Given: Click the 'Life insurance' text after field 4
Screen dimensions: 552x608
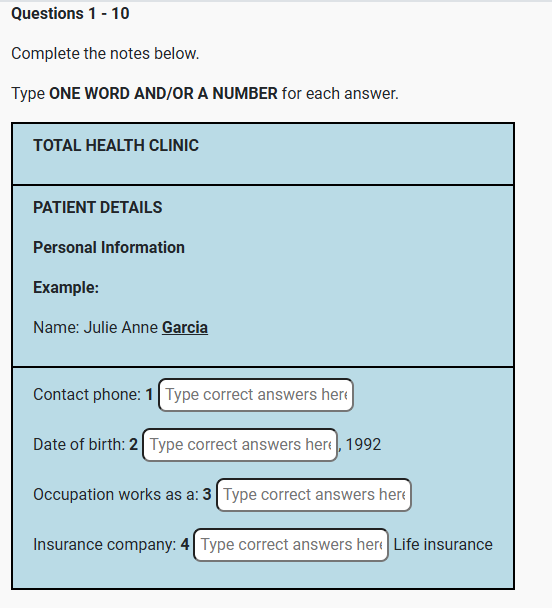Looking at the screenshot, I should [x=443, y=545].
